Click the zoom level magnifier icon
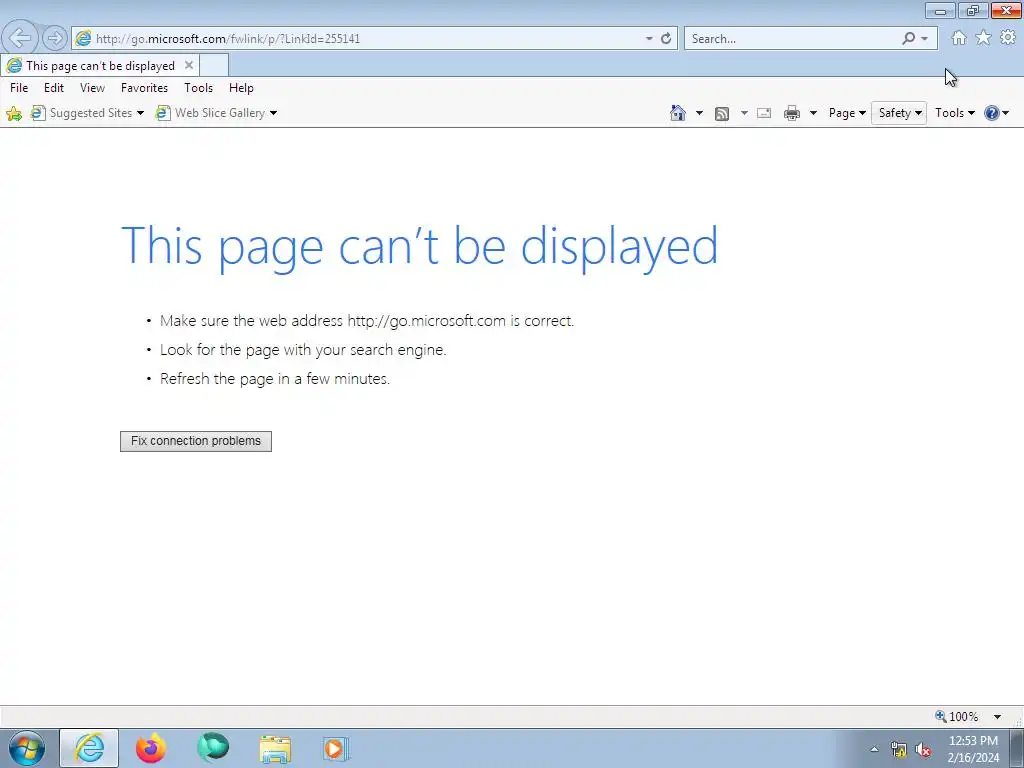Image resolution: width=1024 pixels, height=768 pixels. 940,716
